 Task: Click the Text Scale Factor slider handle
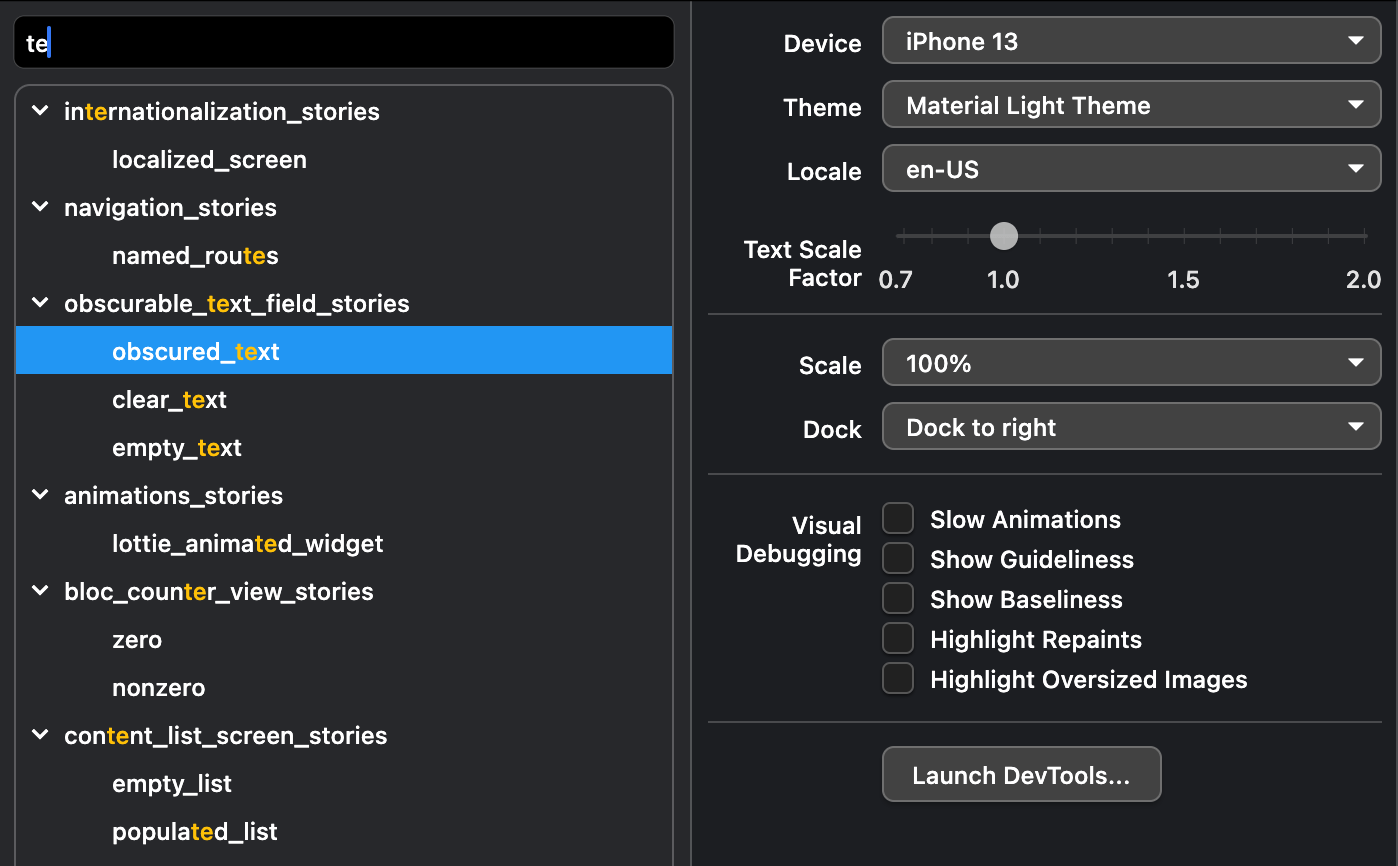1003,236
